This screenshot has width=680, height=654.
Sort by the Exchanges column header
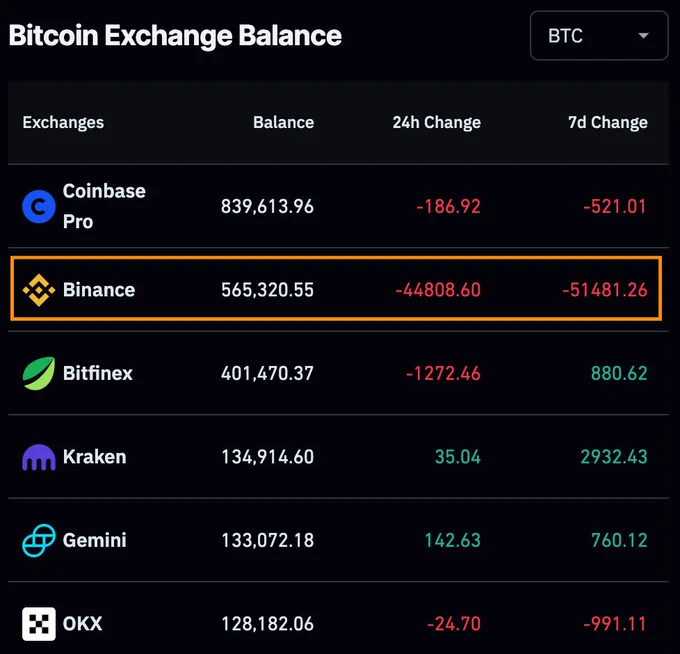63,122
